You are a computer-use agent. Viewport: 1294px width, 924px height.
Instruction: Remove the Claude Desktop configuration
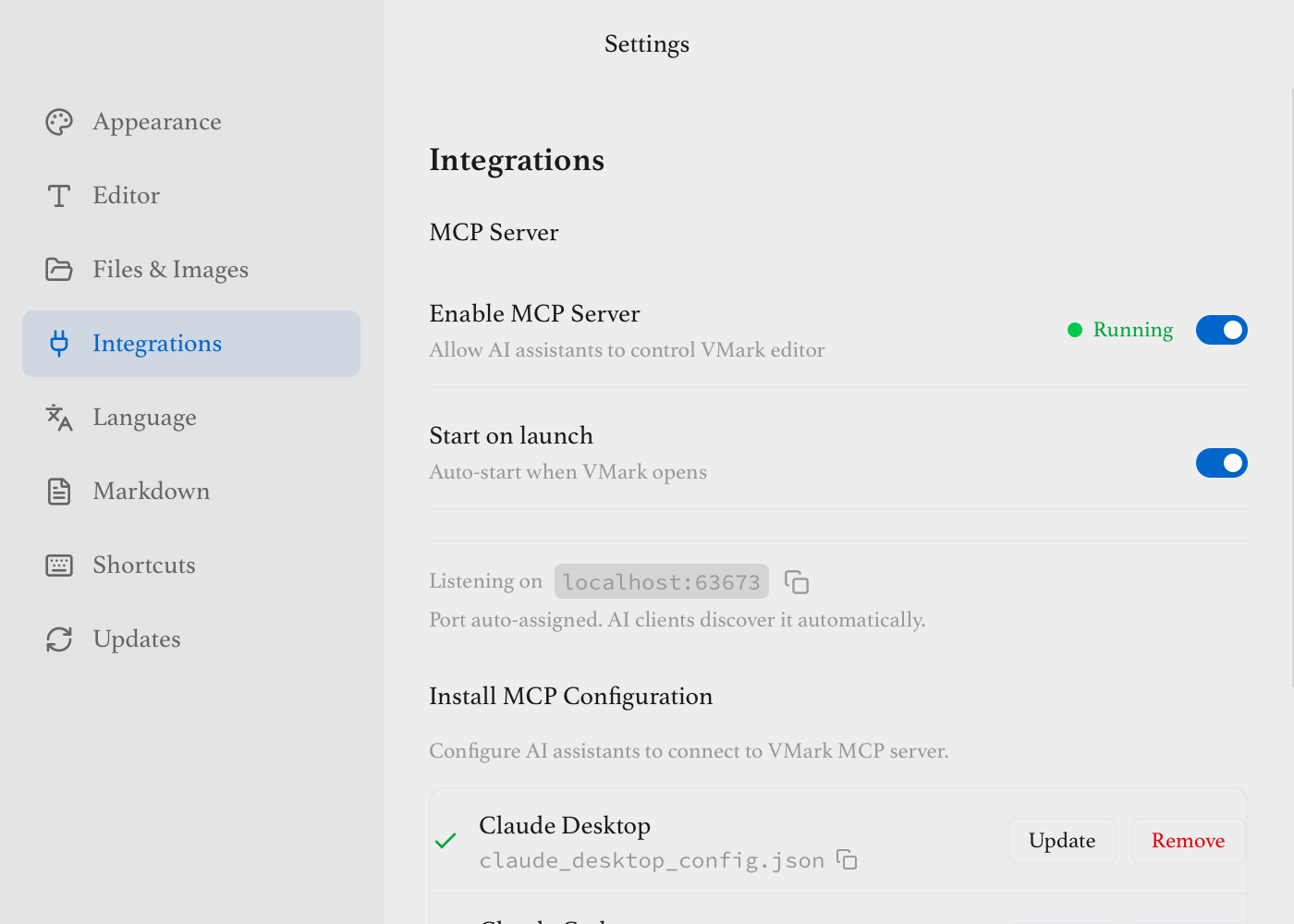click(1188, 841)
